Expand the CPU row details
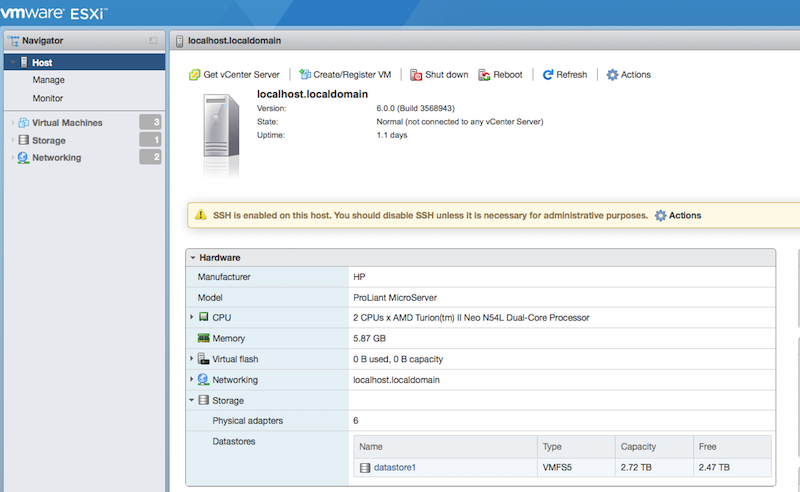The height and width of the screenshot is (492, 800). [192, 317]
